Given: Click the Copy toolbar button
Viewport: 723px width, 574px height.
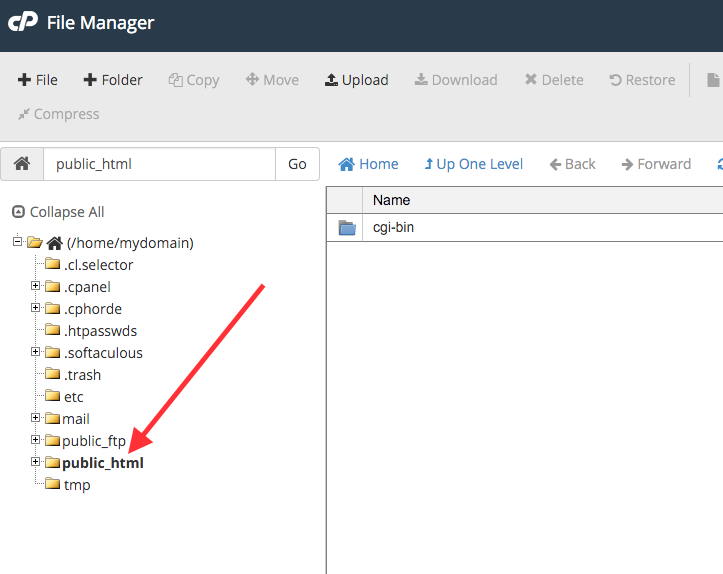Looking at the screenshot, I should [194, 80].
